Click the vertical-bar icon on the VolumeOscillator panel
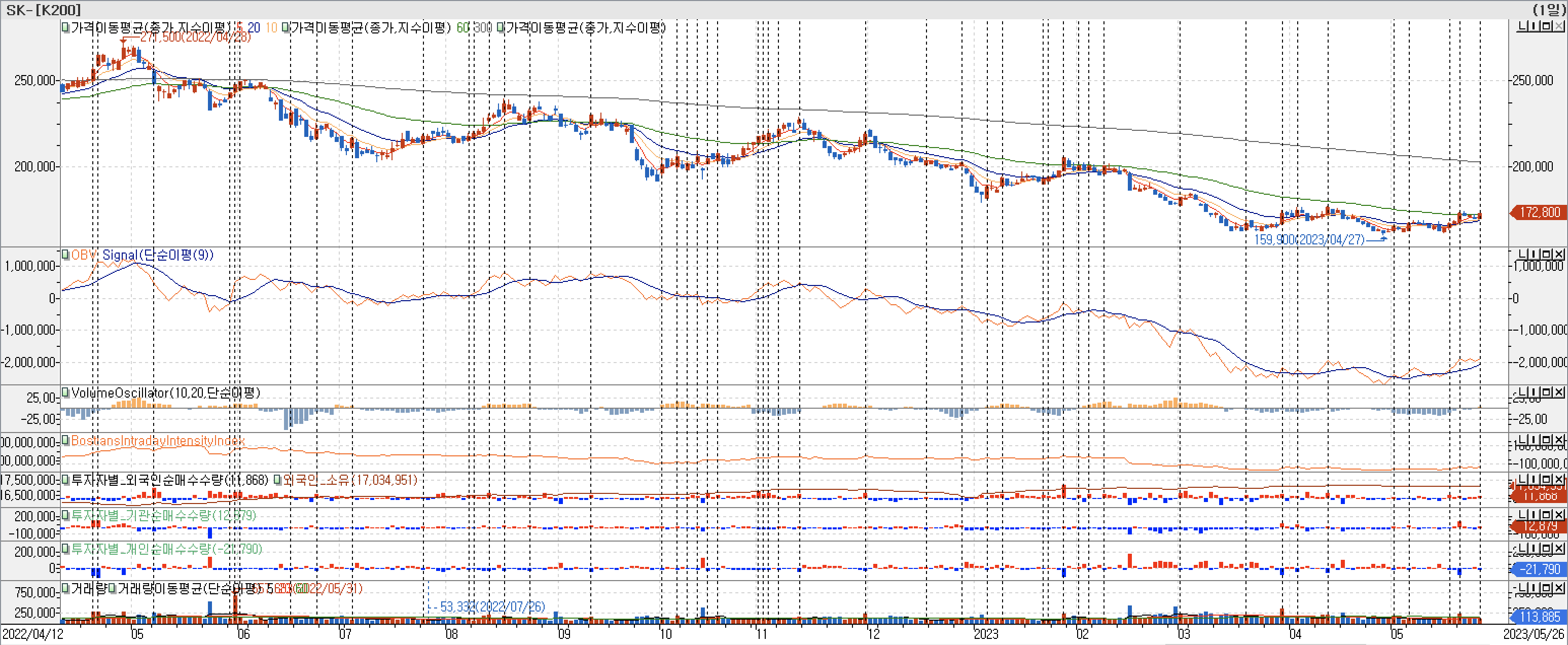1568x645 pixels. pos(1535,392)
